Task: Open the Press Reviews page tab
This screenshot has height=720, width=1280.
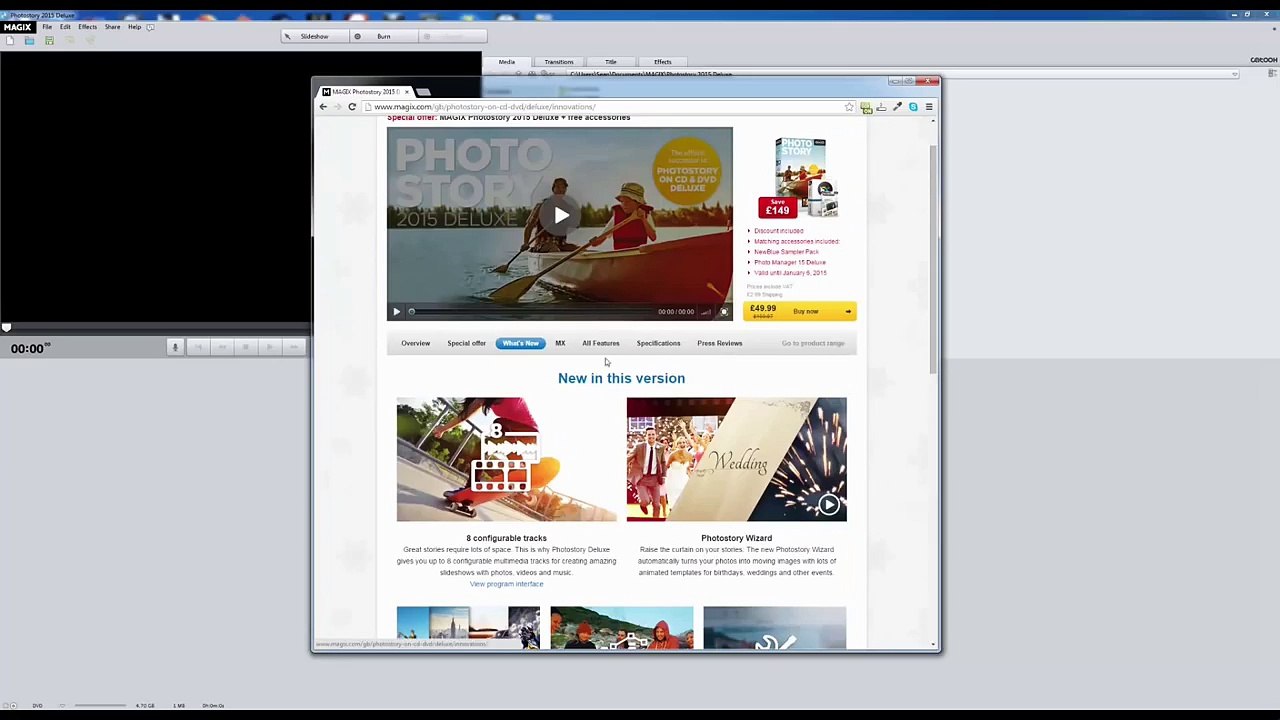Action: tap(720, 343)
